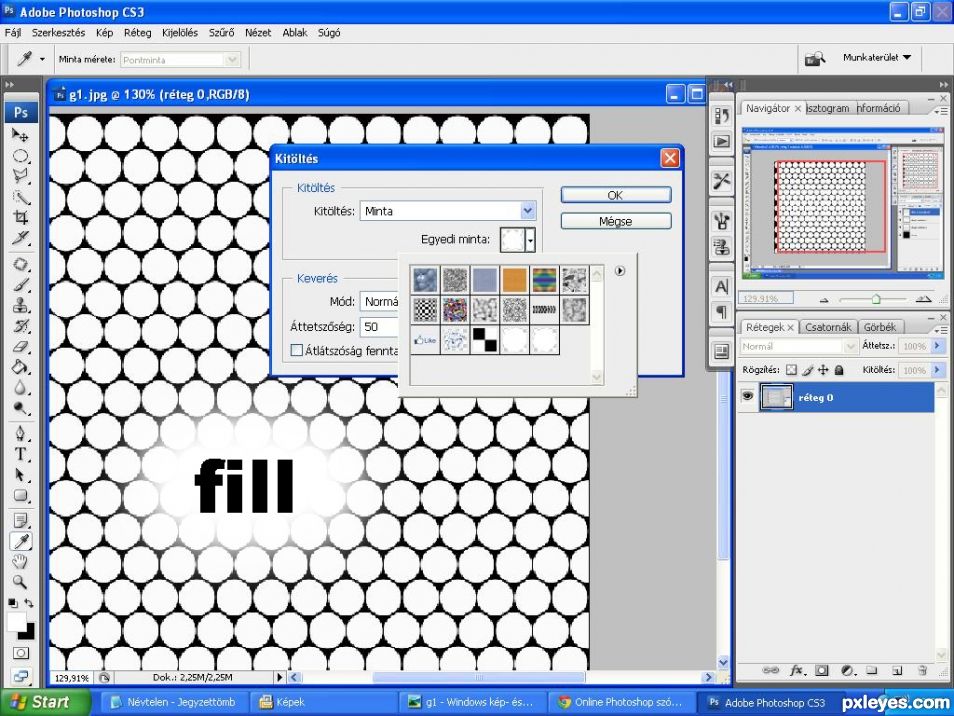Switch to Névtelen - Jegyzettömb taskbar window

[x=174, y=702]
